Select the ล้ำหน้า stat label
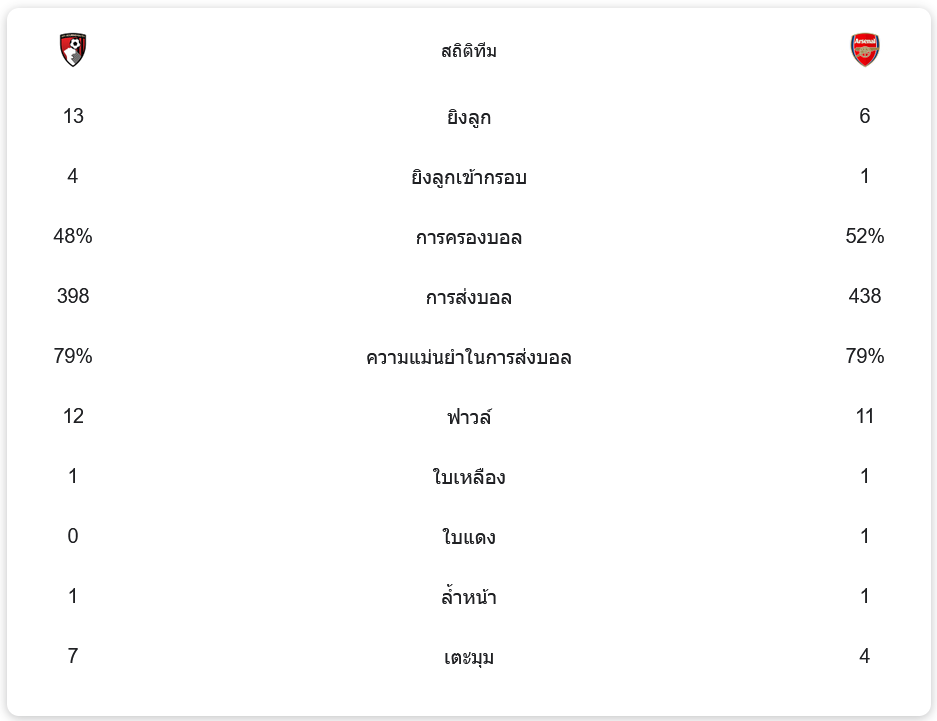The image size is (937, 721). pos(468,597)
